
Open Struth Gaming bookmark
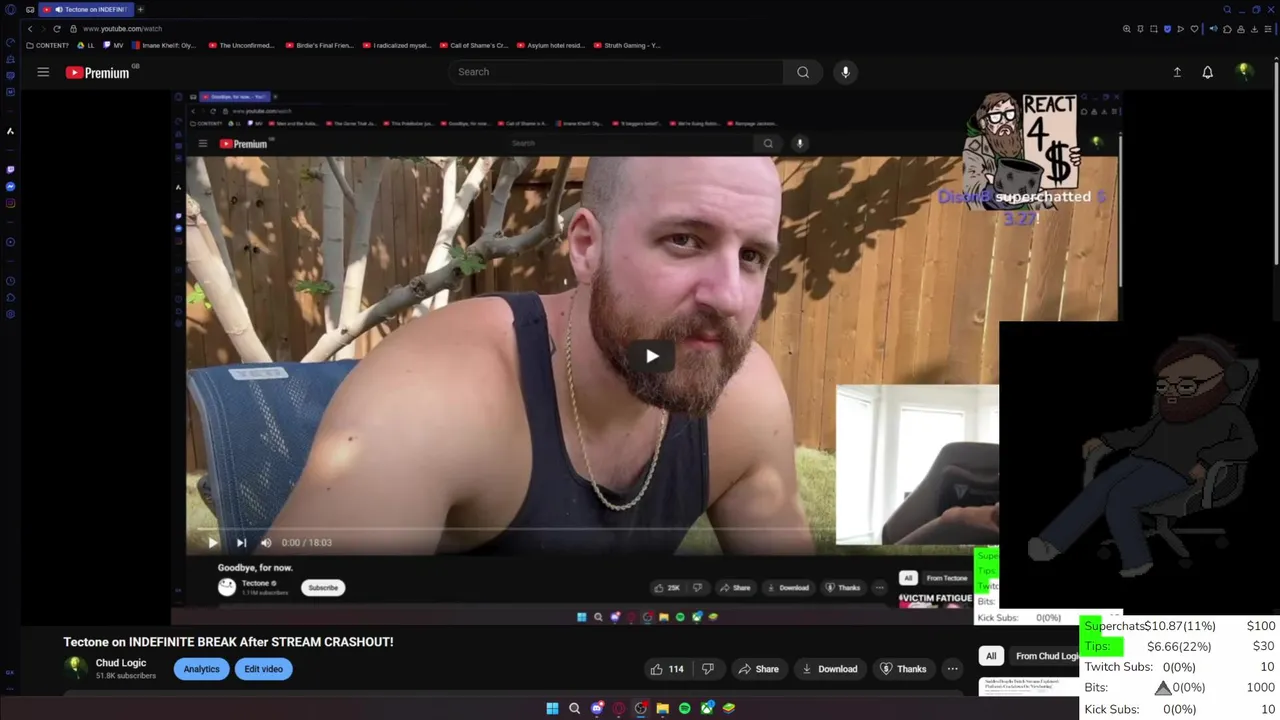[627, 45]
